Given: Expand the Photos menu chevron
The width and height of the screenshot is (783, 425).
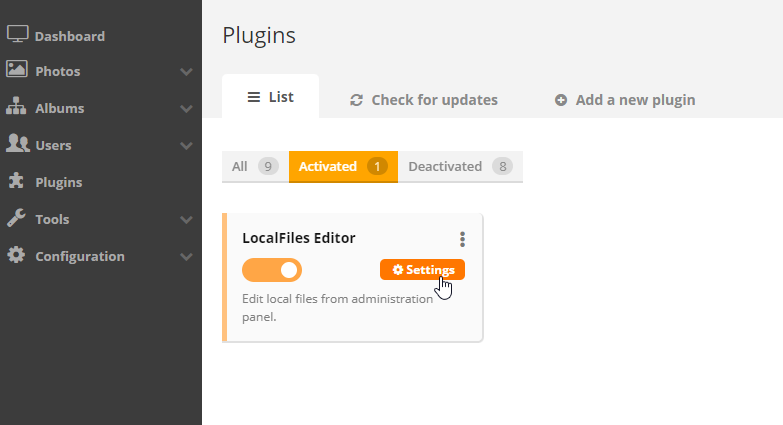Looking at the screenshot, I should coord(186,72).
